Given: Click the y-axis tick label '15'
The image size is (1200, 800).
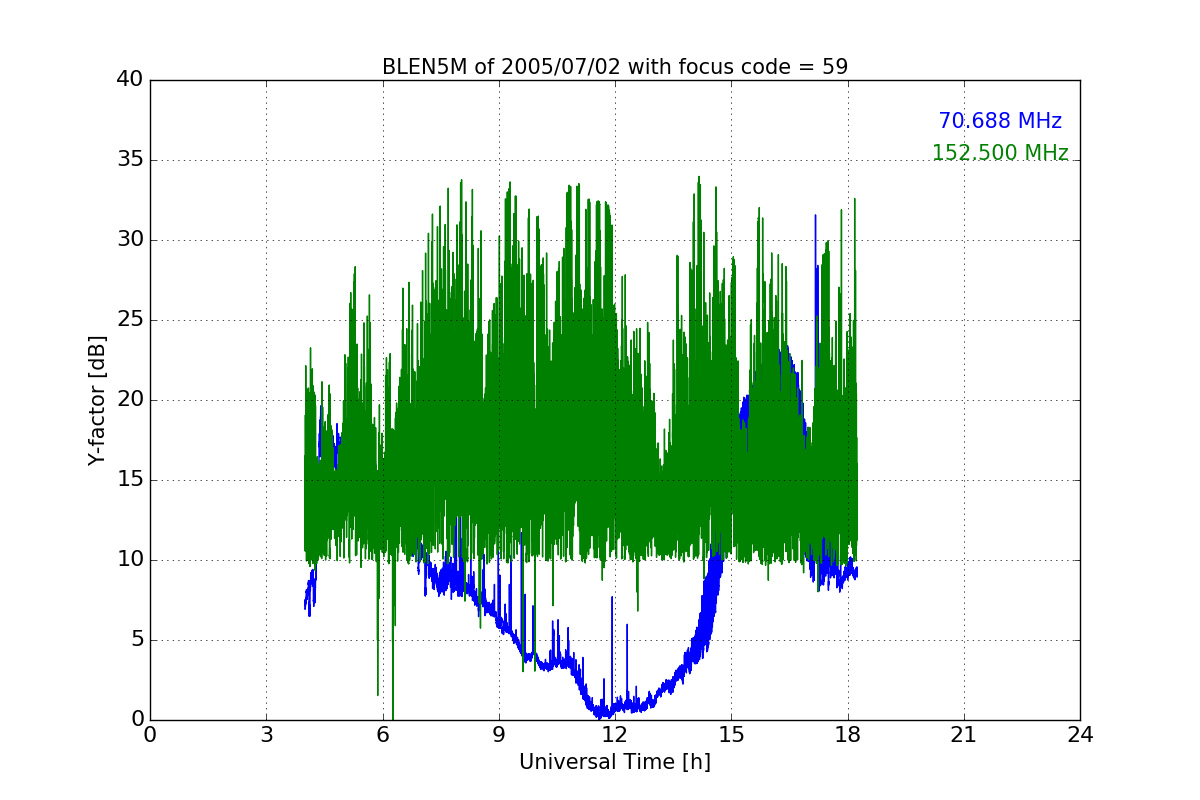Looking at the screenshot, I should coord(130,480).
